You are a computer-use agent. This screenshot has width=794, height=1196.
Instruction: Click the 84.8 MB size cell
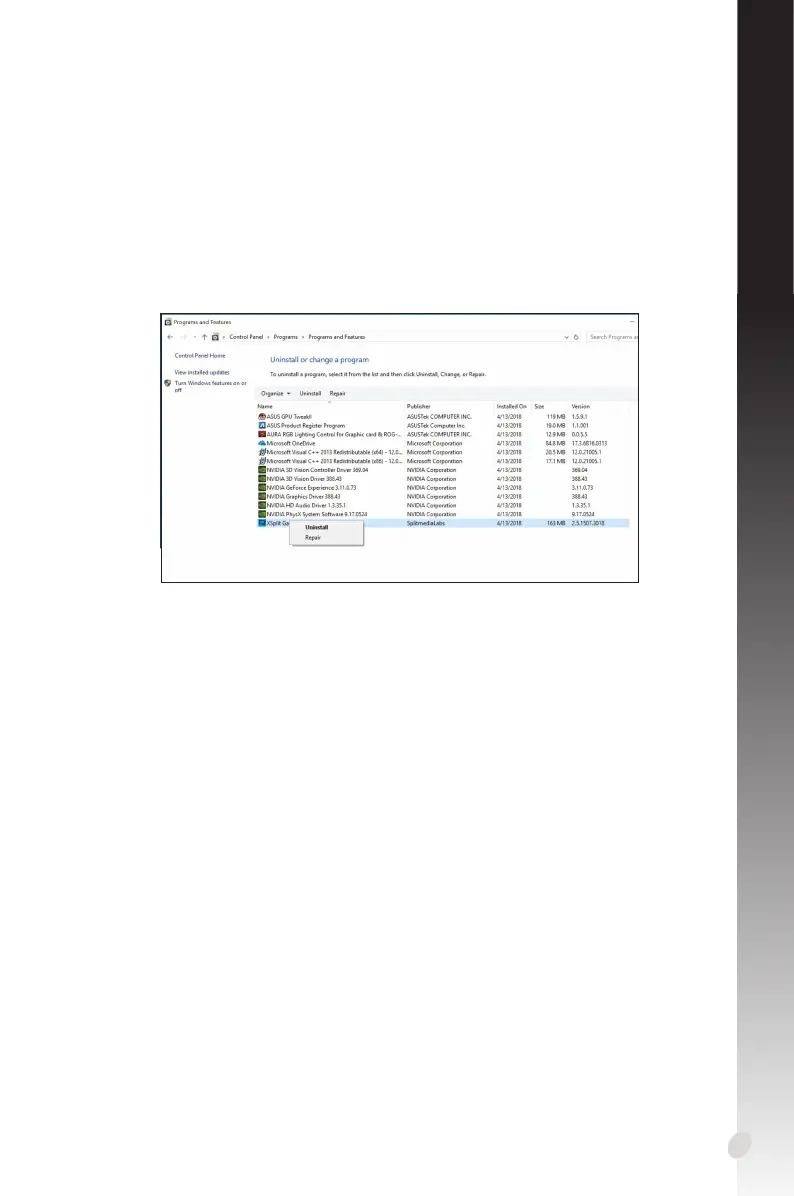[555, 443]
